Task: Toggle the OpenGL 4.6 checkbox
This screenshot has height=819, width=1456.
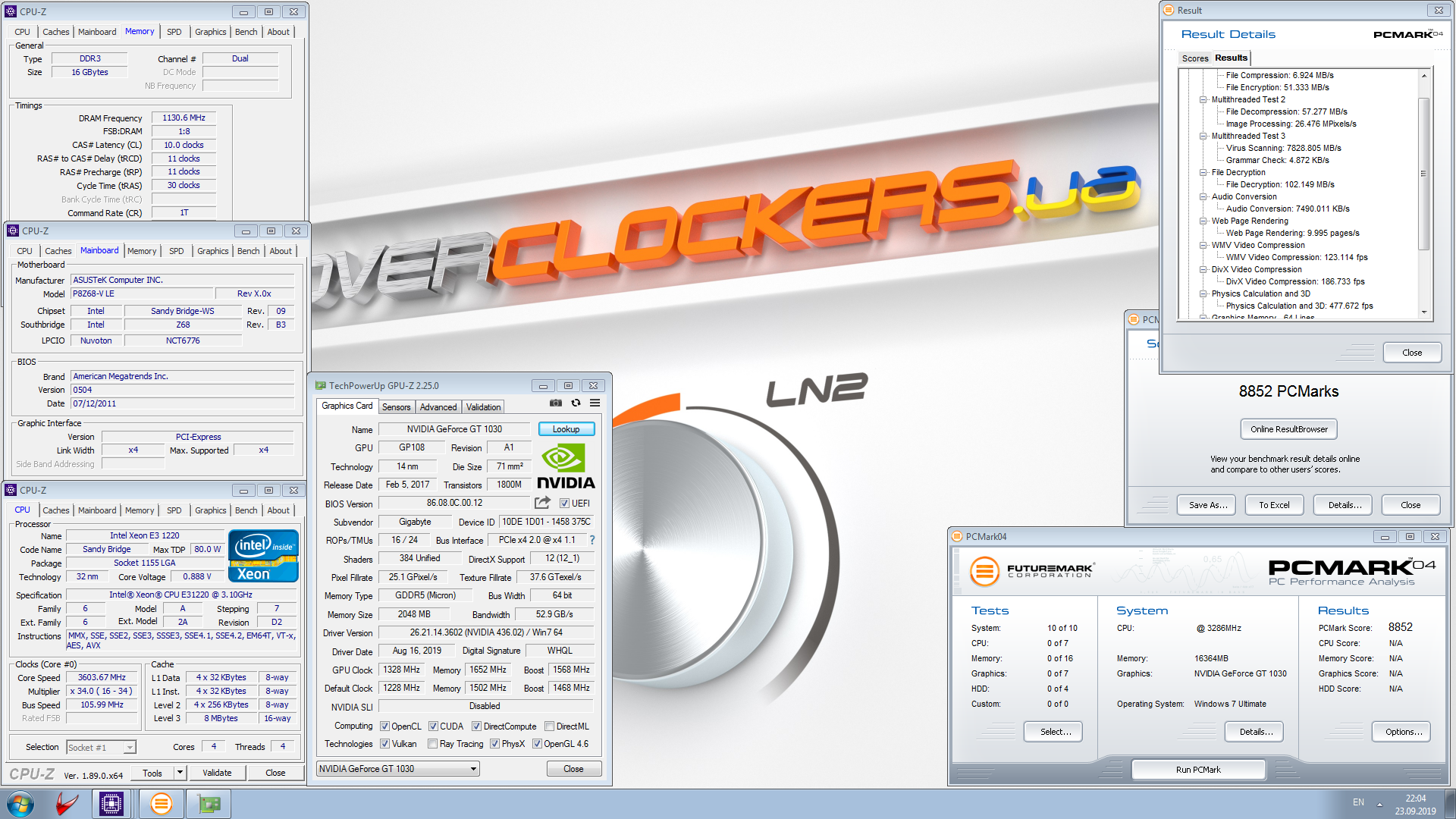Action: tap(537, 744)
